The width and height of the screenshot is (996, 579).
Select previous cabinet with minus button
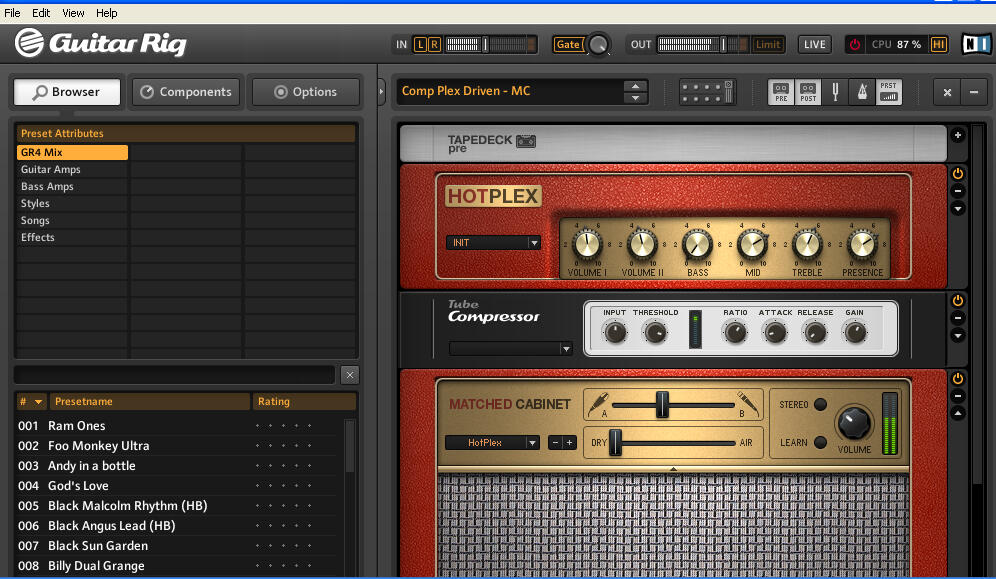click(x=555, y=443)
